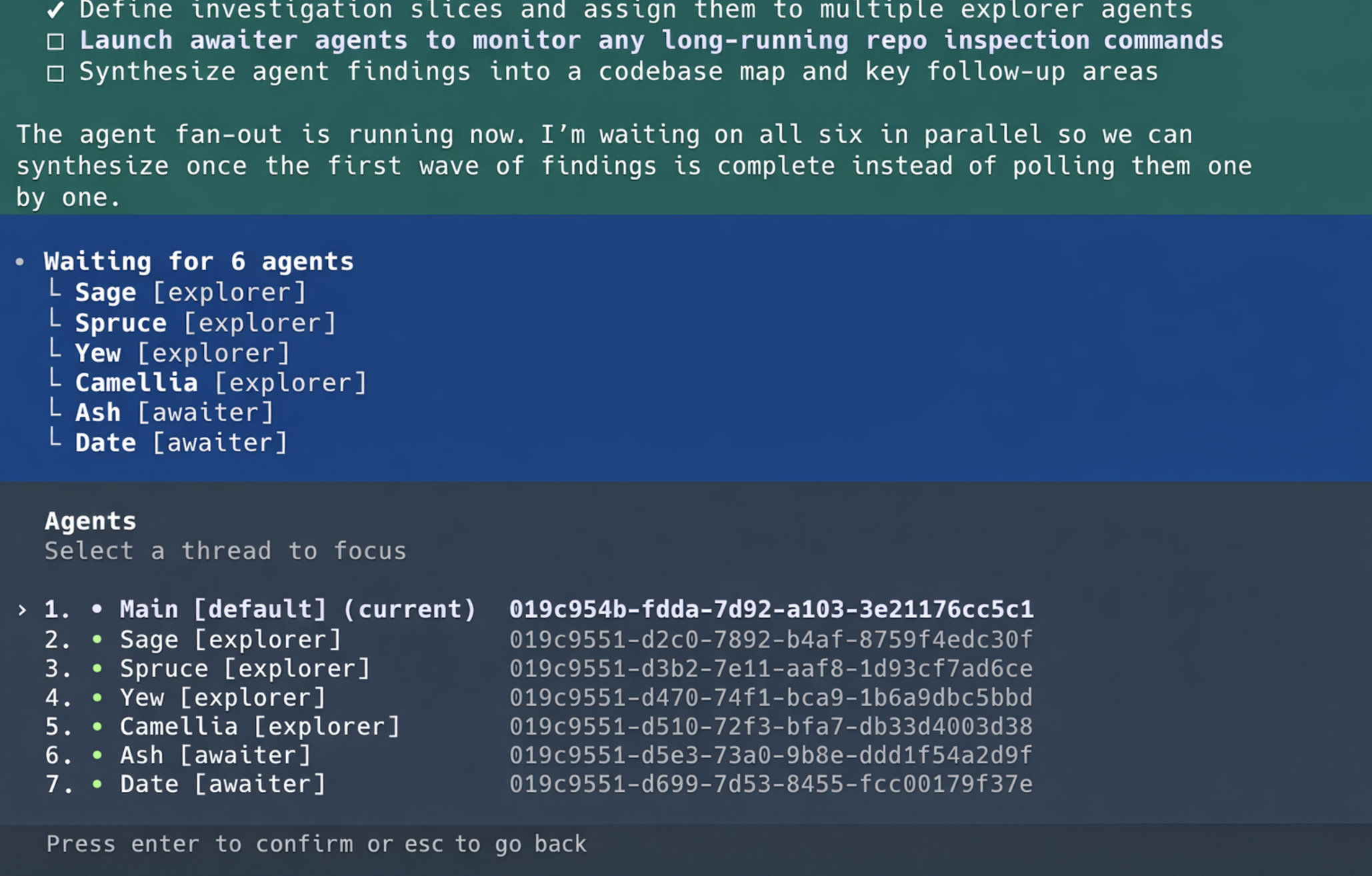Image resolution: width=1372 pixels, height=876 pixels.
Task: Click the checkmark on Define investigation slices
Action: pos(55,10)
